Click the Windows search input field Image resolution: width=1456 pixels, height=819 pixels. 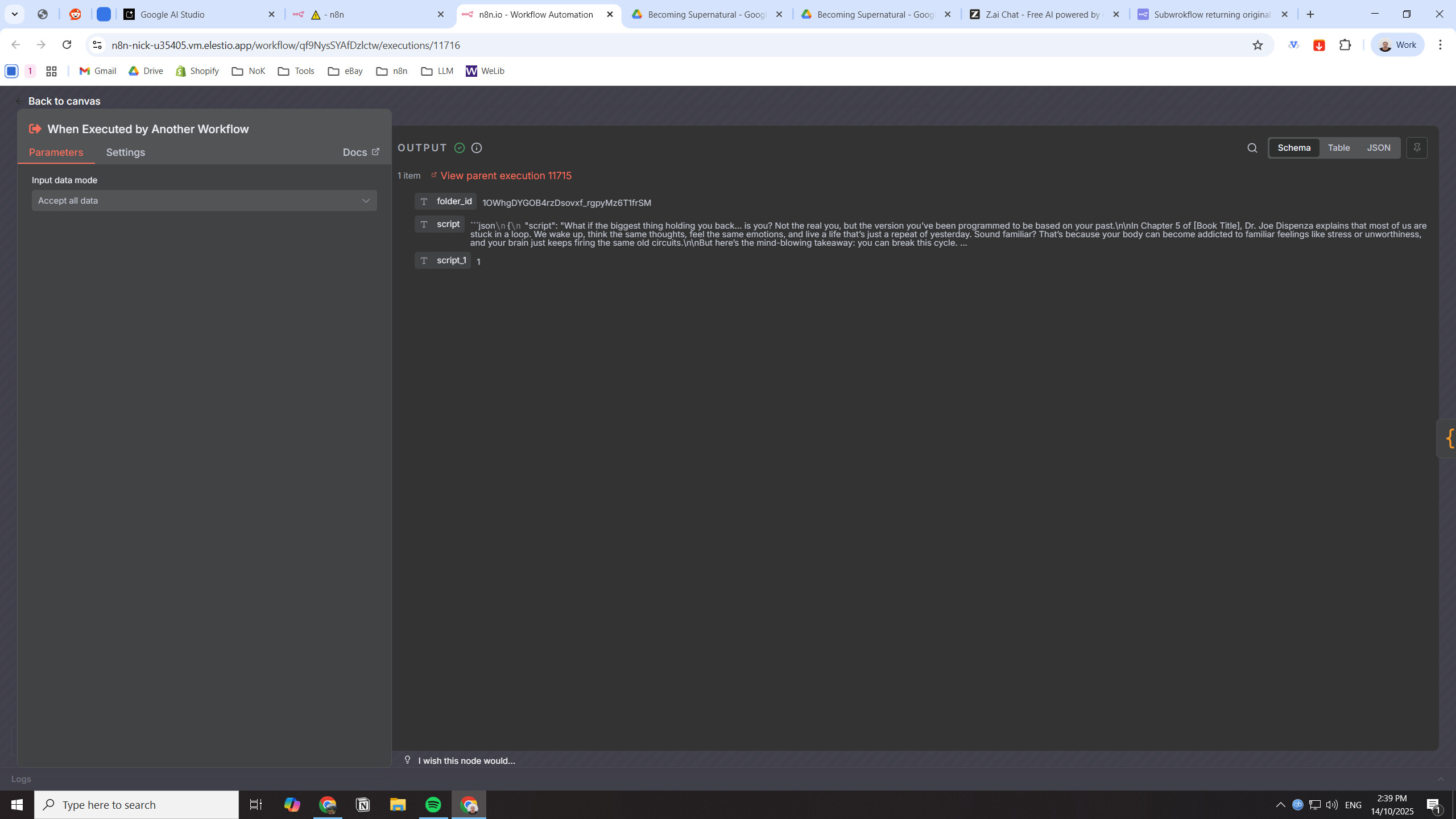pyautogui.click(x=136, y=805)
